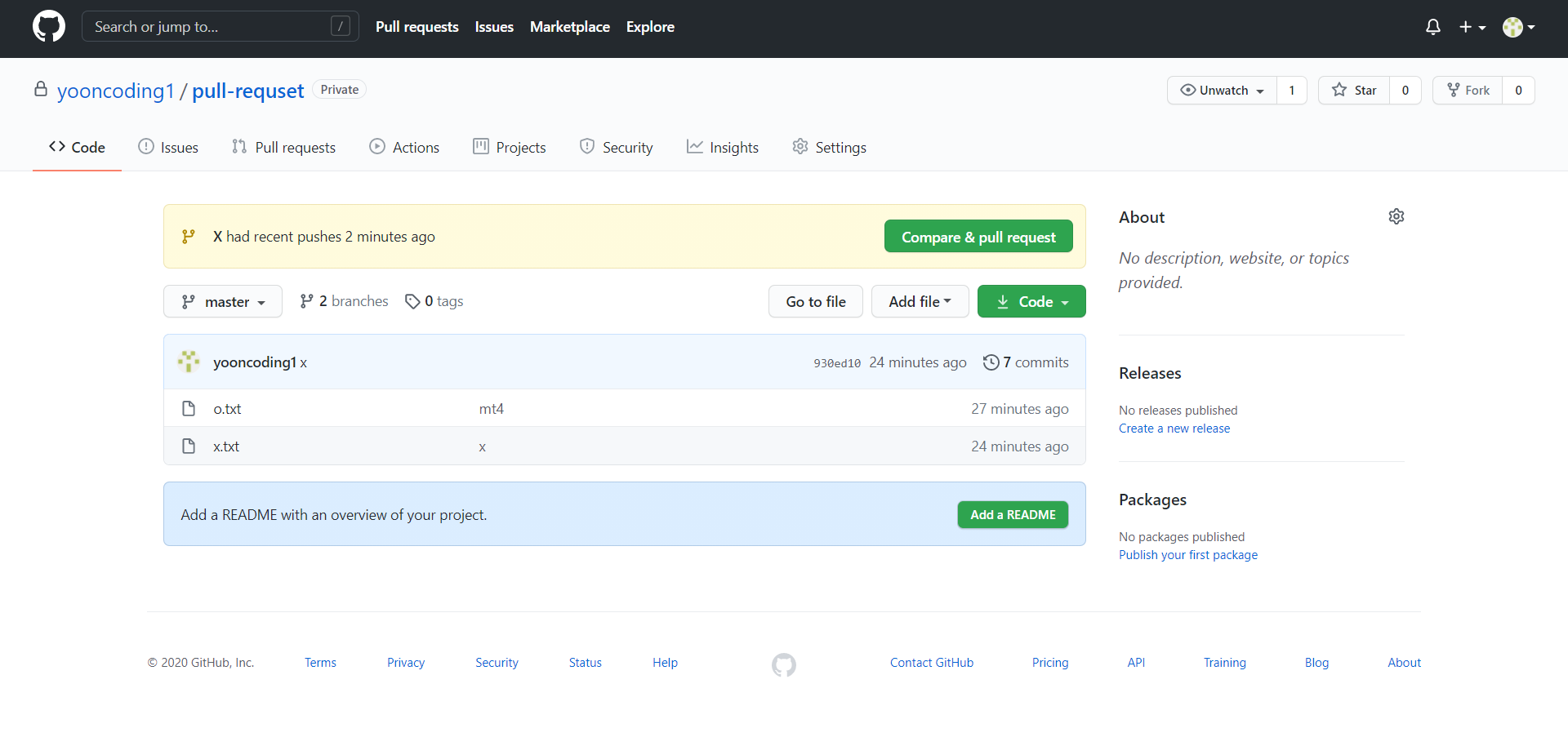1568x755 pixels.
Task: View the 0 tags link
Action: tap(434, 301)
